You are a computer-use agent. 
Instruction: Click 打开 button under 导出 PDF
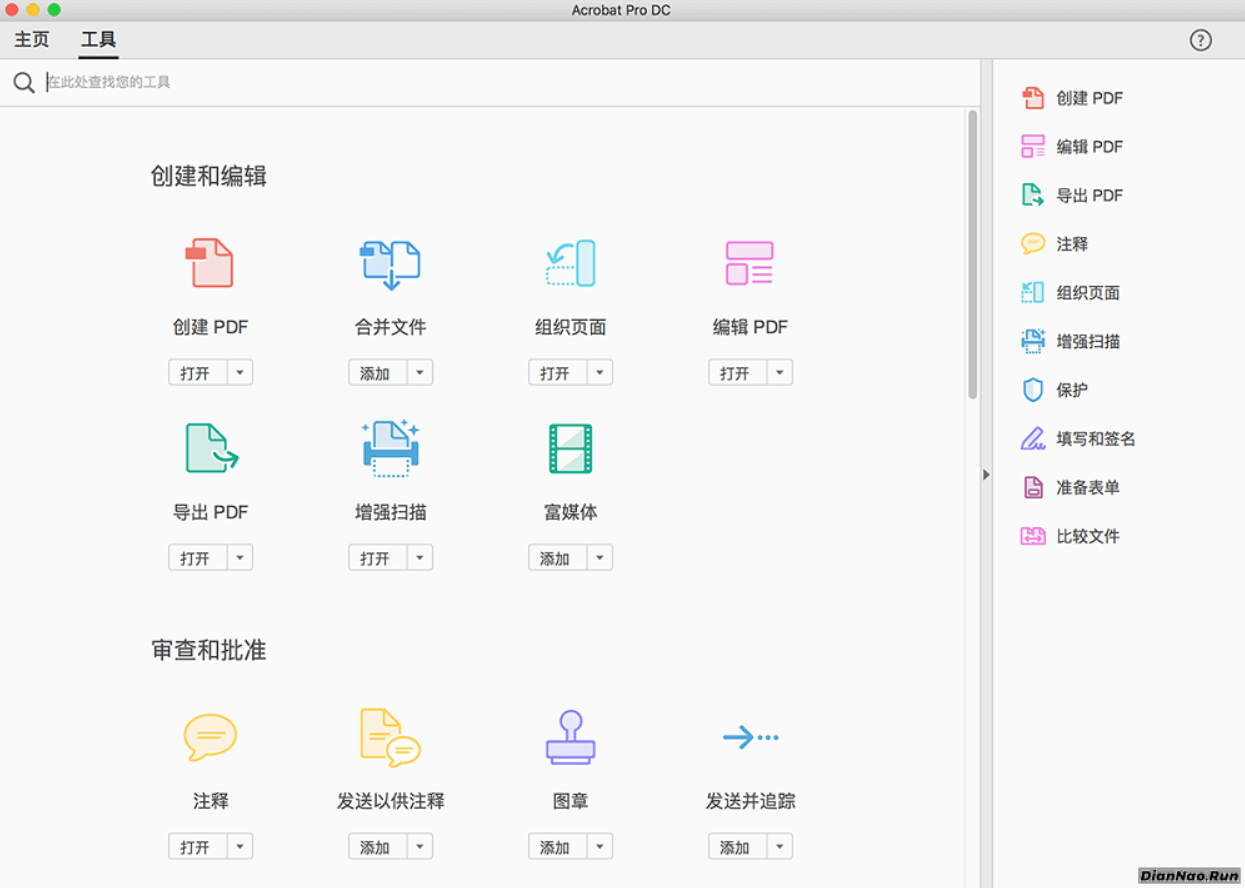click(x=197, y=558)
